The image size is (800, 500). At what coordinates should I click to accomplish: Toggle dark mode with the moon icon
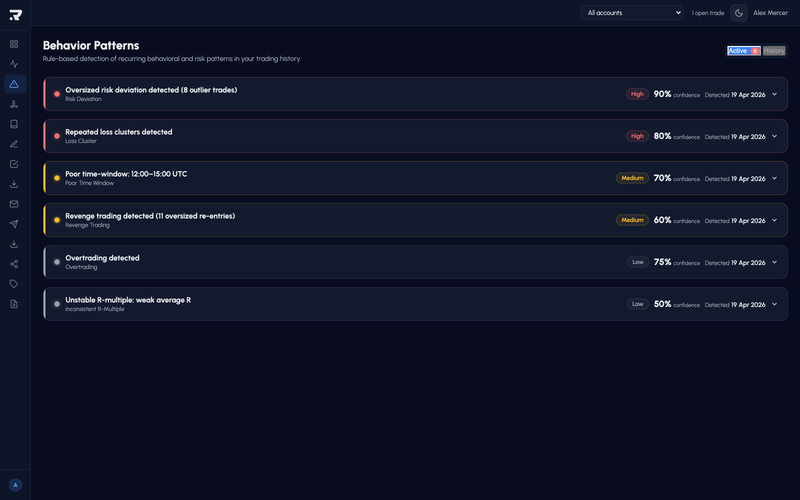coord(739,13)
